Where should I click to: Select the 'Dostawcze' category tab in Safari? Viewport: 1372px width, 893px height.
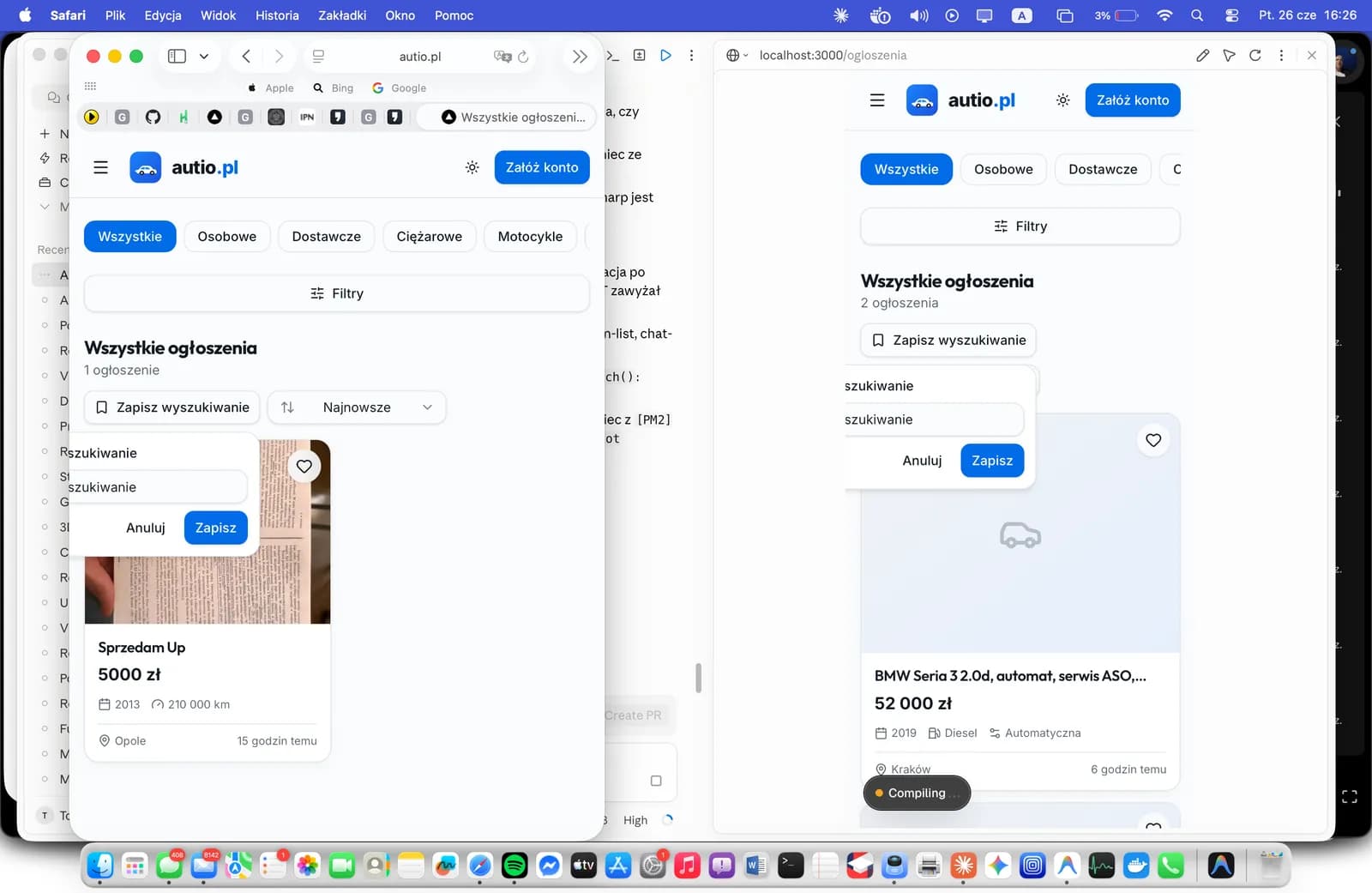click(x=326, y=237)
